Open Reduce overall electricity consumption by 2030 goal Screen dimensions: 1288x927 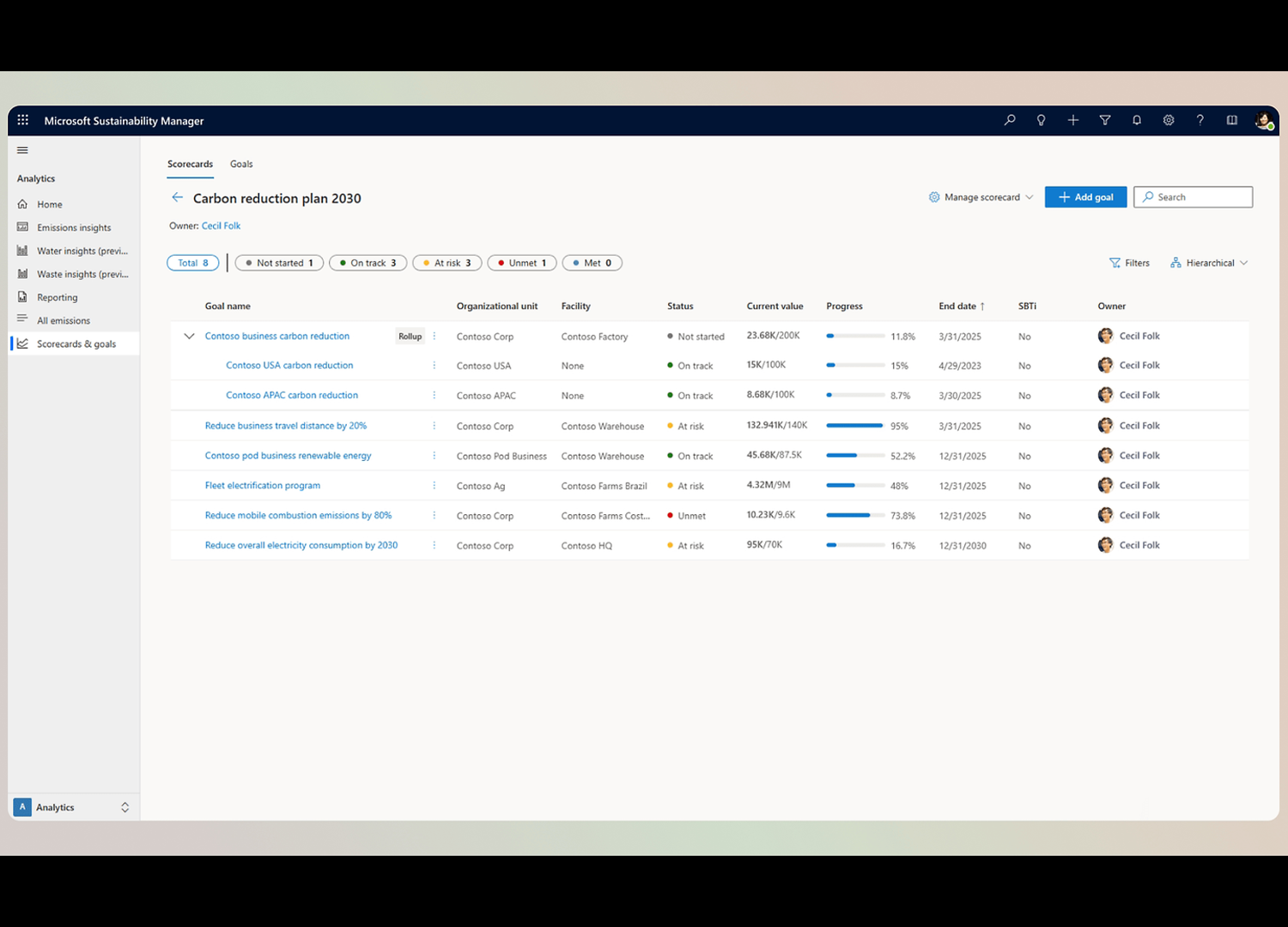coord(301,545)
